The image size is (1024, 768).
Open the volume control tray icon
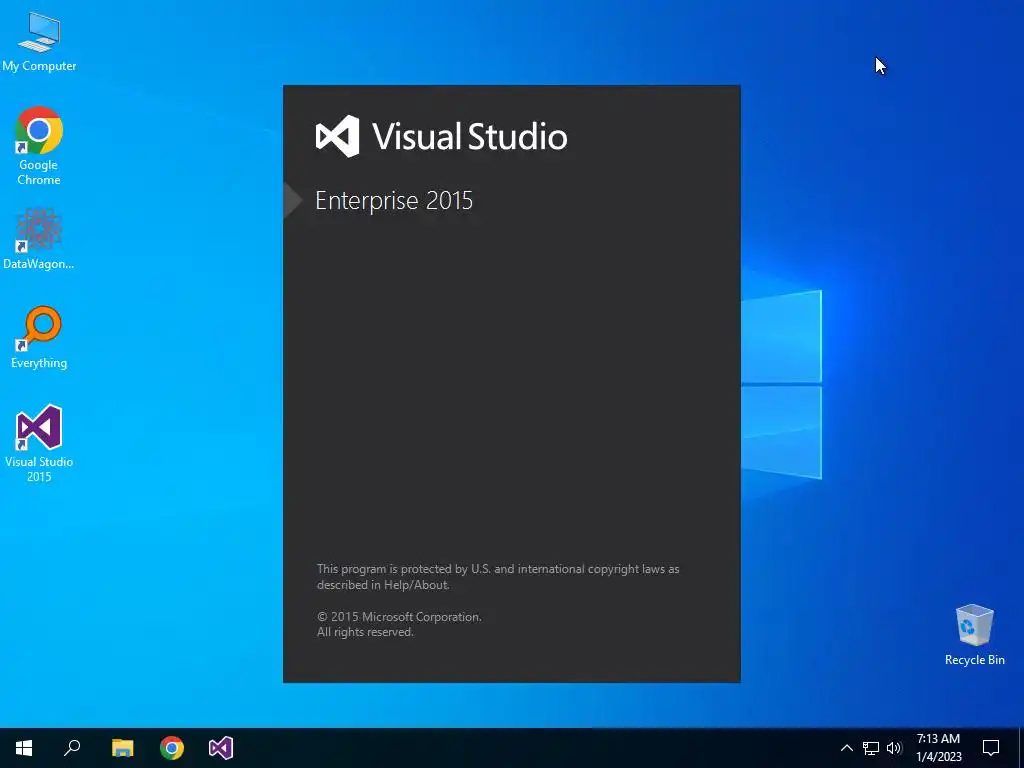(894, 748)
